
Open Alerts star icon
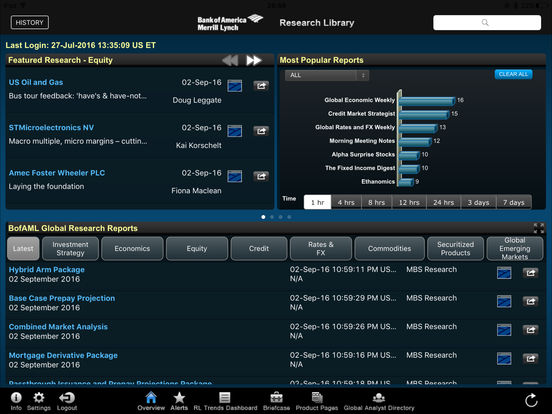(179, 401)
